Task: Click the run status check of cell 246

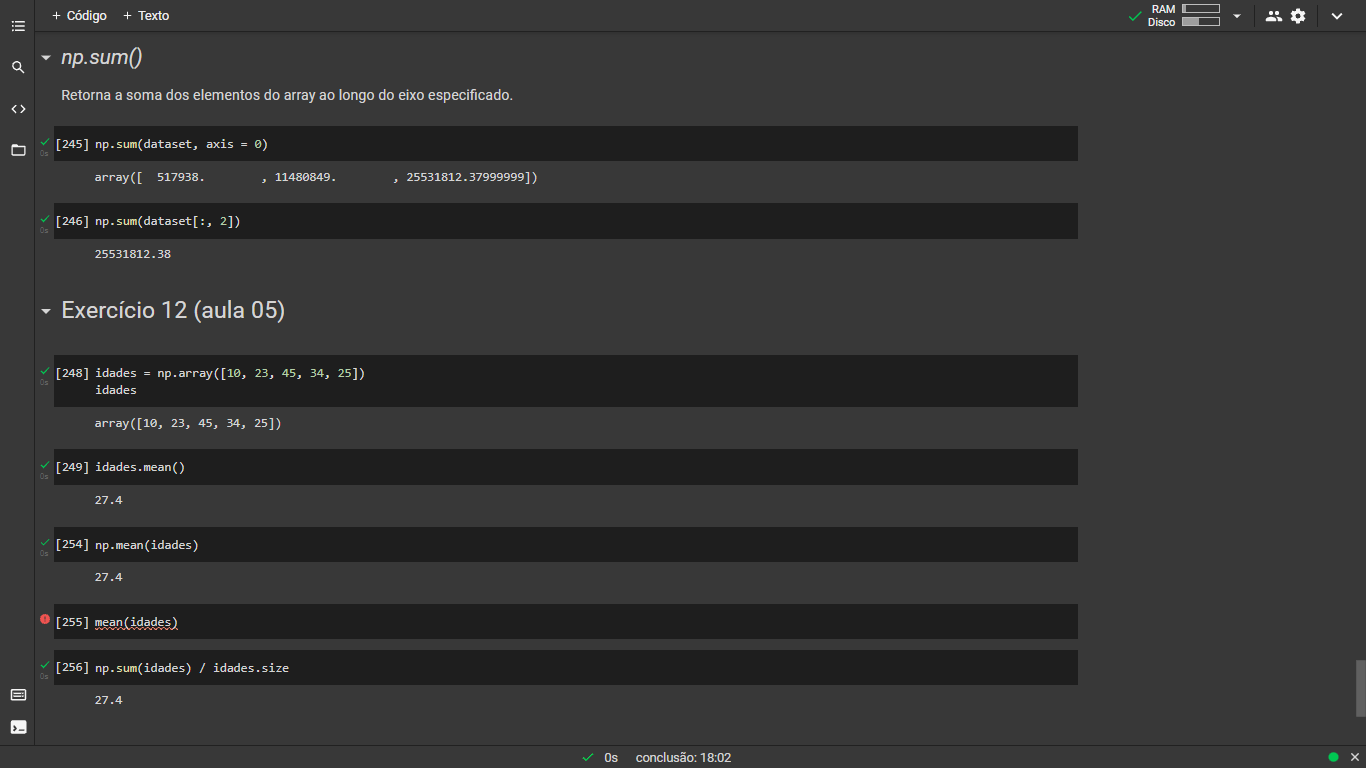Action: pyautogui.click(x=44, y=219)
